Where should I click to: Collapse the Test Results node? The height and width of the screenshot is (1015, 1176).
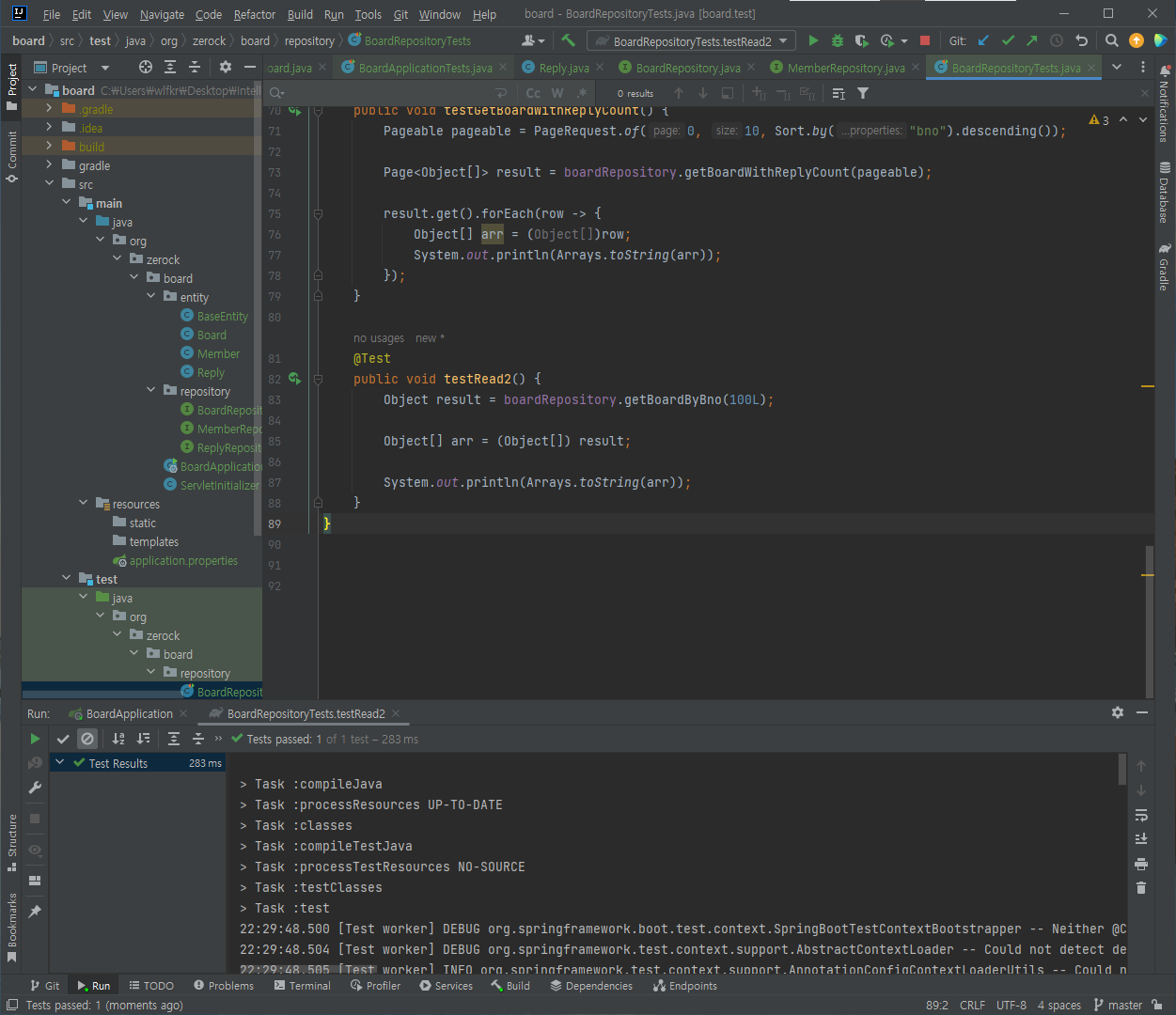[x=60, y=762]
